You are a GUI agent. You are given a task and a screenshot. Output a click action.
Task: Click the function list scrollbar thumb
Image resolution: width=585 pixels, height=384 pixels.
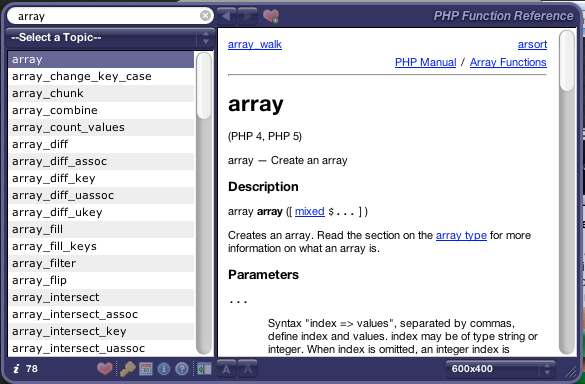(x=204, y=86)
